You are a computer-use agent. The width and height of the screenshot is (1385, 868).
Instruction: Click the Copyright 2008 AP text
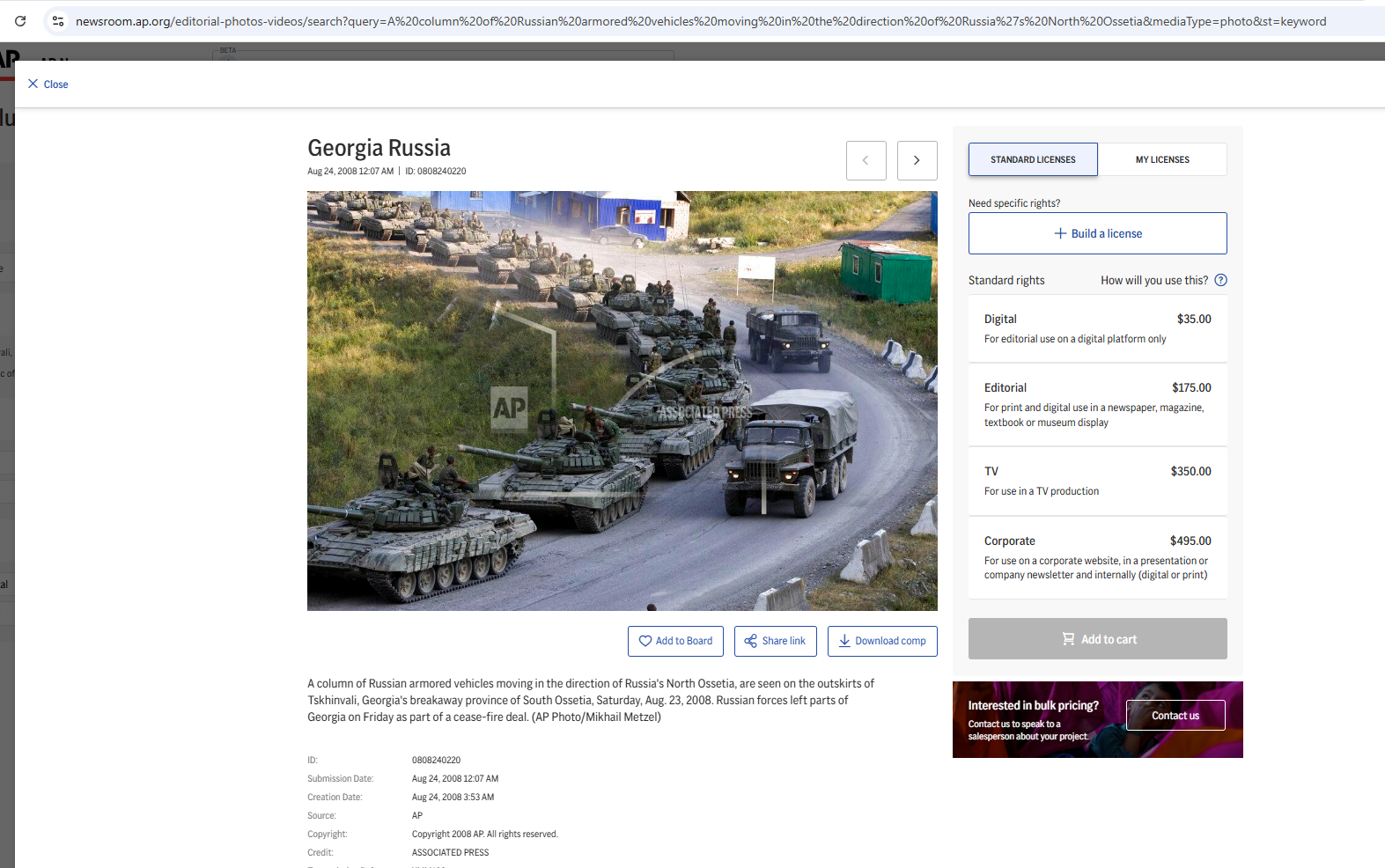[x=485, y=835]
